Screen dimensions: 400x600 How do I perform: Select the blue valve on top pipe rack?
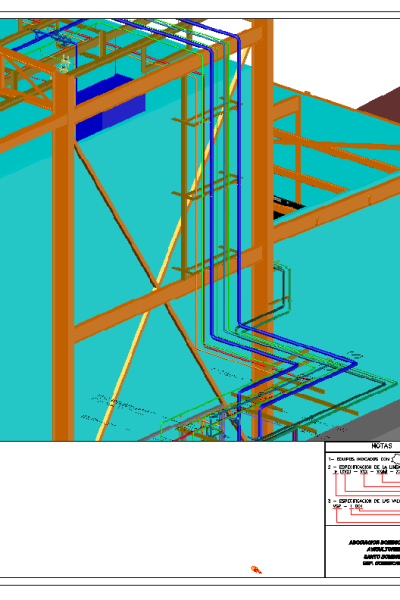pyautogui.click(x=57, y=37)
